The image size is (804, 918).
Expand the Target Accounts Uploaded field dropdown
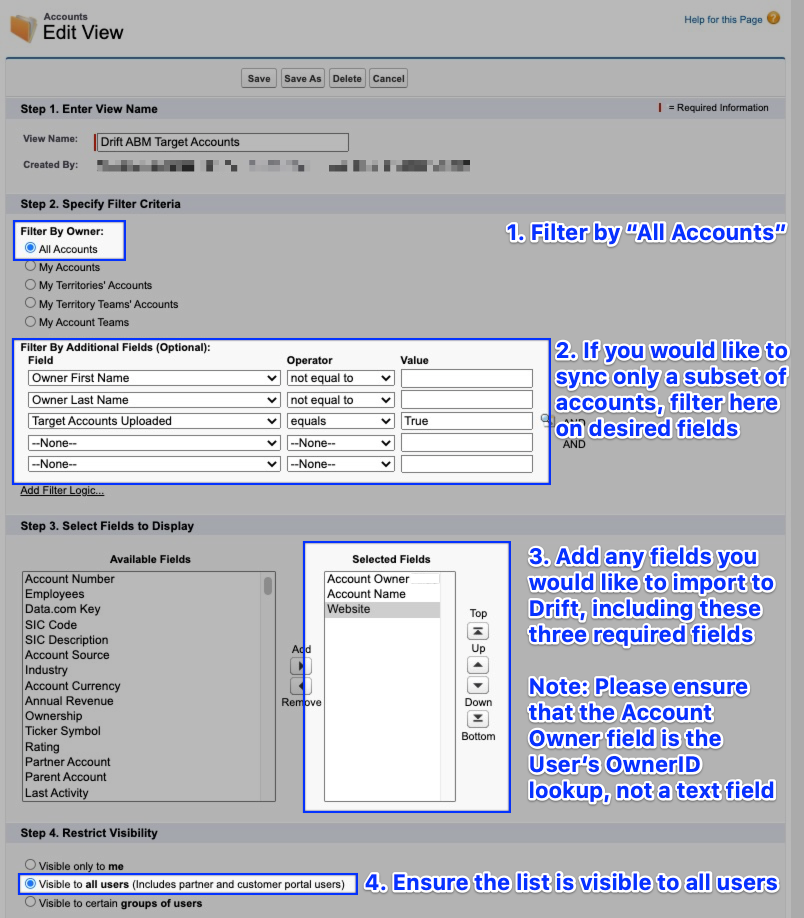pos(154,421)
